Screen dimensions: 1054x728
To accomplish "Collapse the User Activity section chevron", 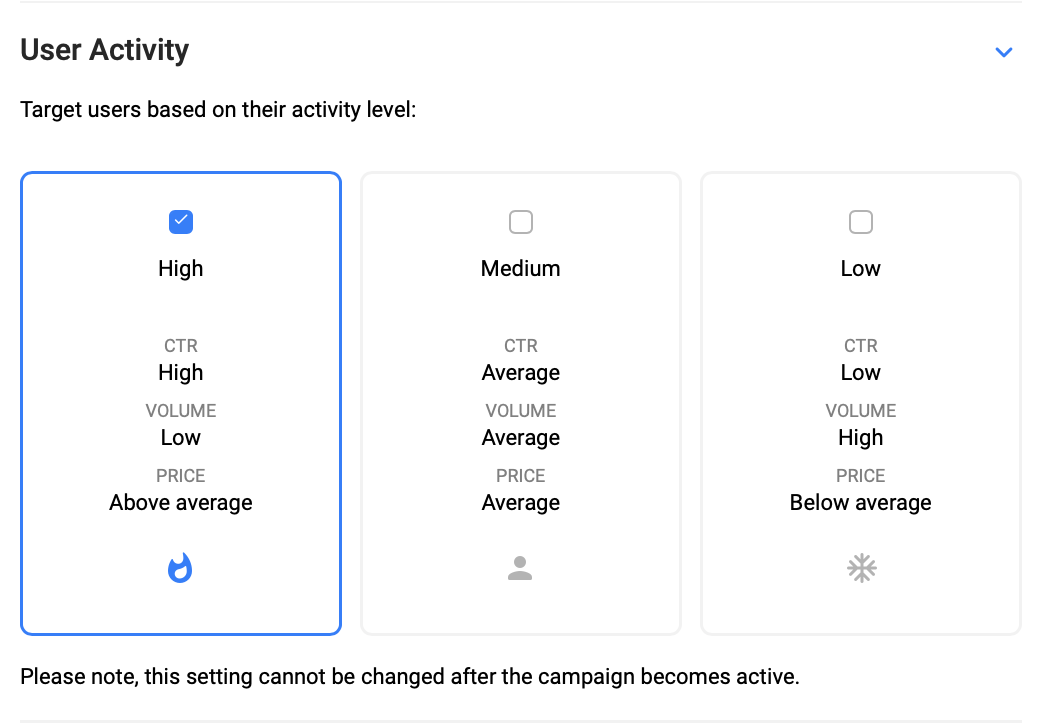I will tap(1004, 52).
